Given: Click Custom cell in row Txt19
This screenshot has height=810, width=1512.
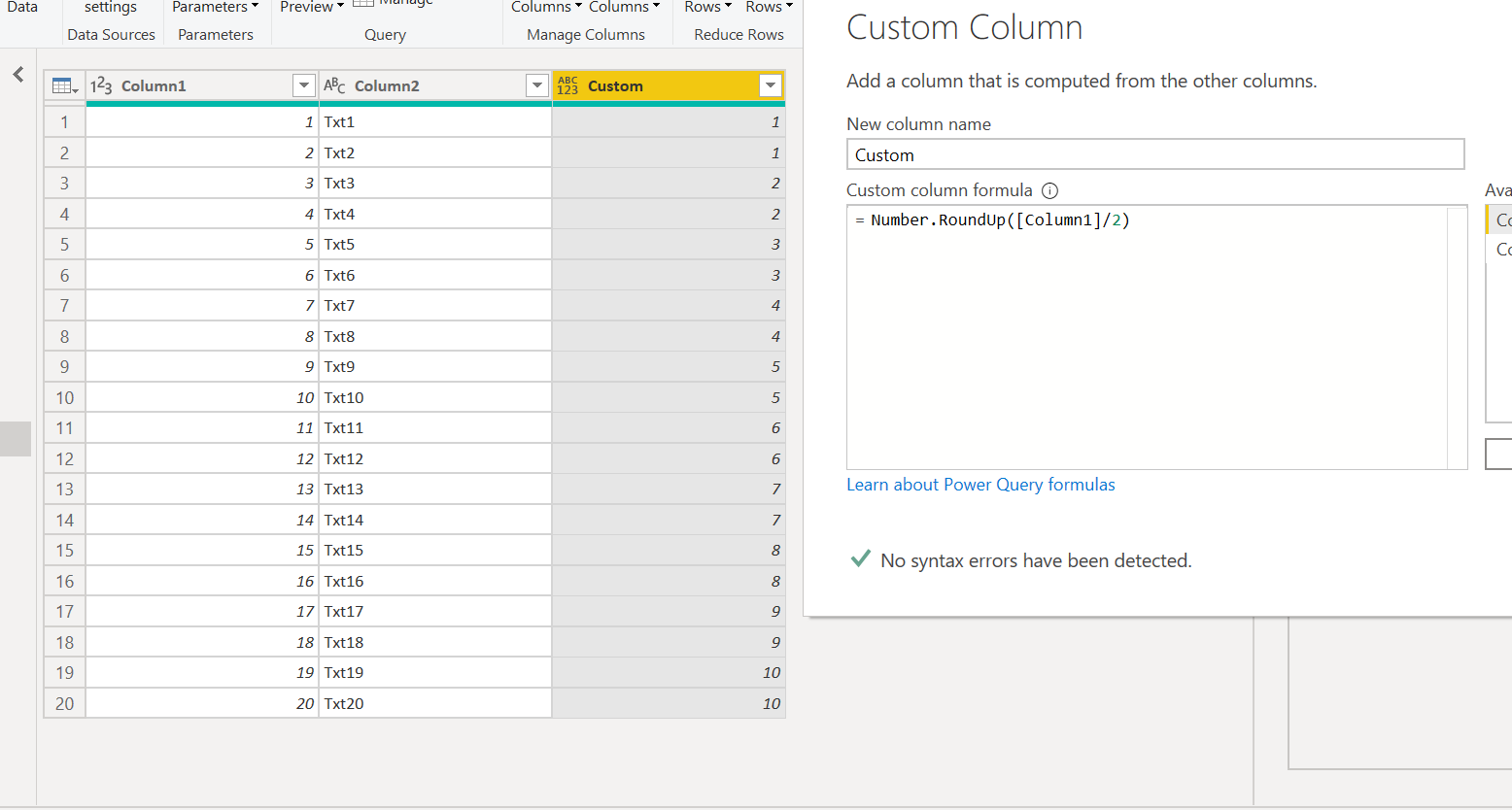Looking at the screenshot, I should coord(669,673).
